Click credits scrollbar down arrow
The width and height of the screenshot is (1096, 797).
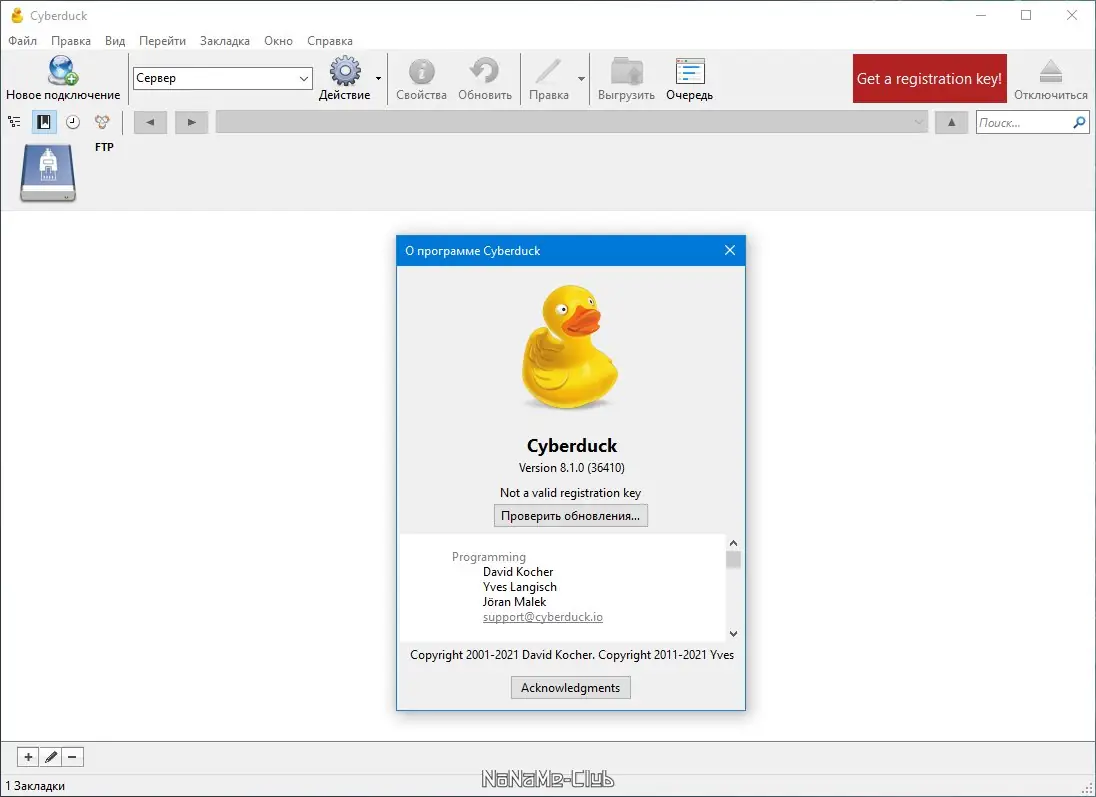(733, 633)
